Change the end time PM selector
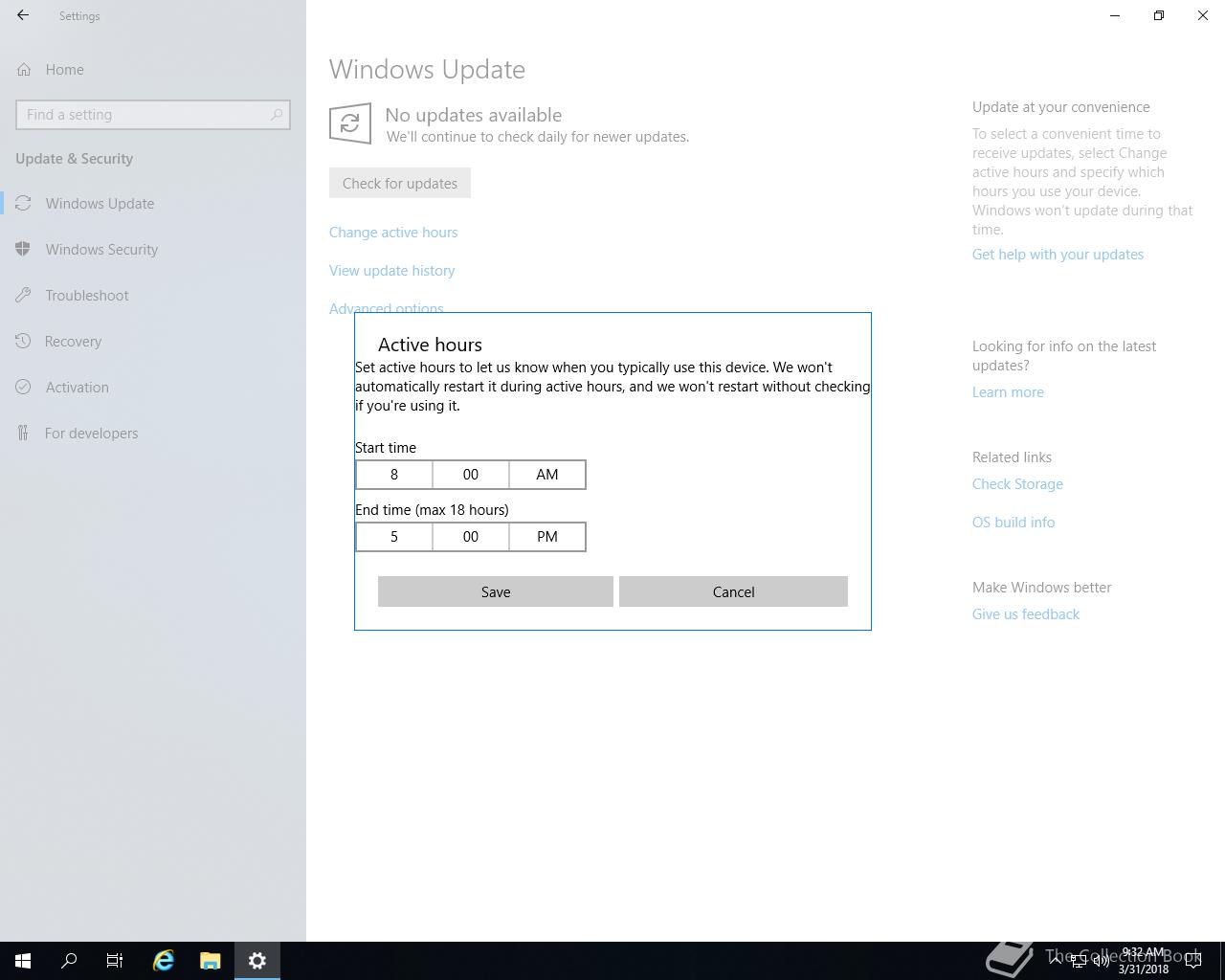 pyautogui.click(x=547, y=537)
